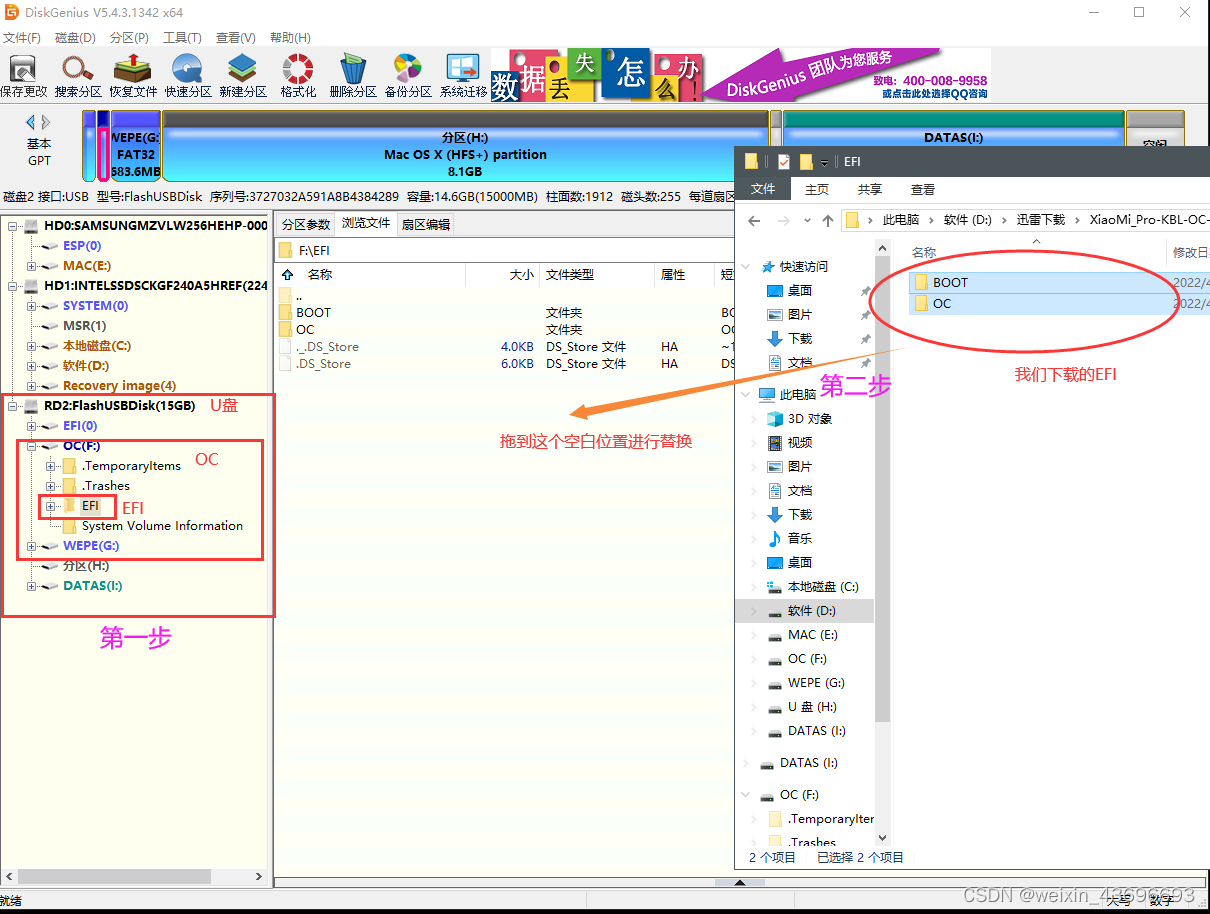
Task: Expand HD0:SAMSUNG disk tree node
Action: (x=12, y=226)
